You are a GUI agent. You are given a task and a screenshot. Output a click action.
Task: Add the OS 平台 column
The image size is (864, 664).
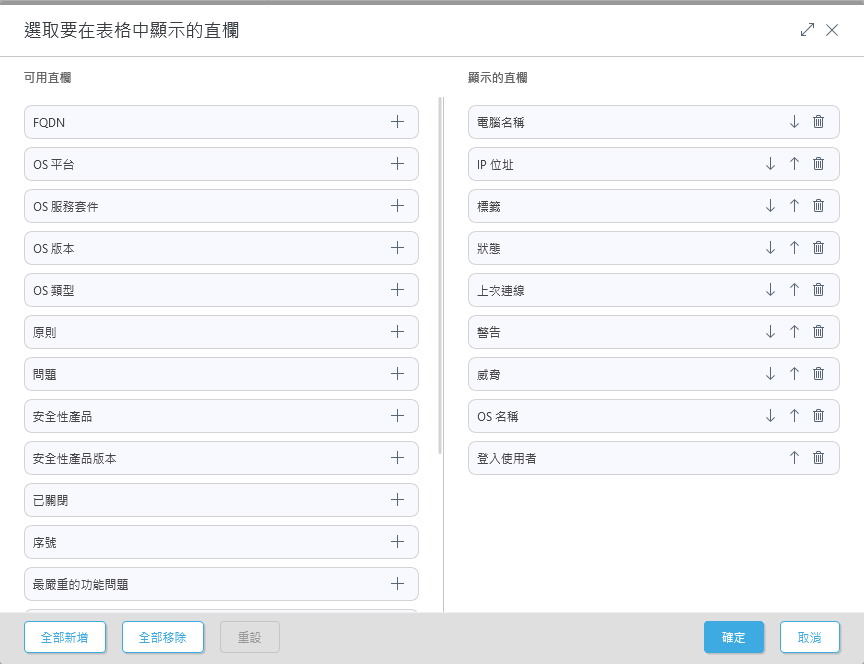397,164
